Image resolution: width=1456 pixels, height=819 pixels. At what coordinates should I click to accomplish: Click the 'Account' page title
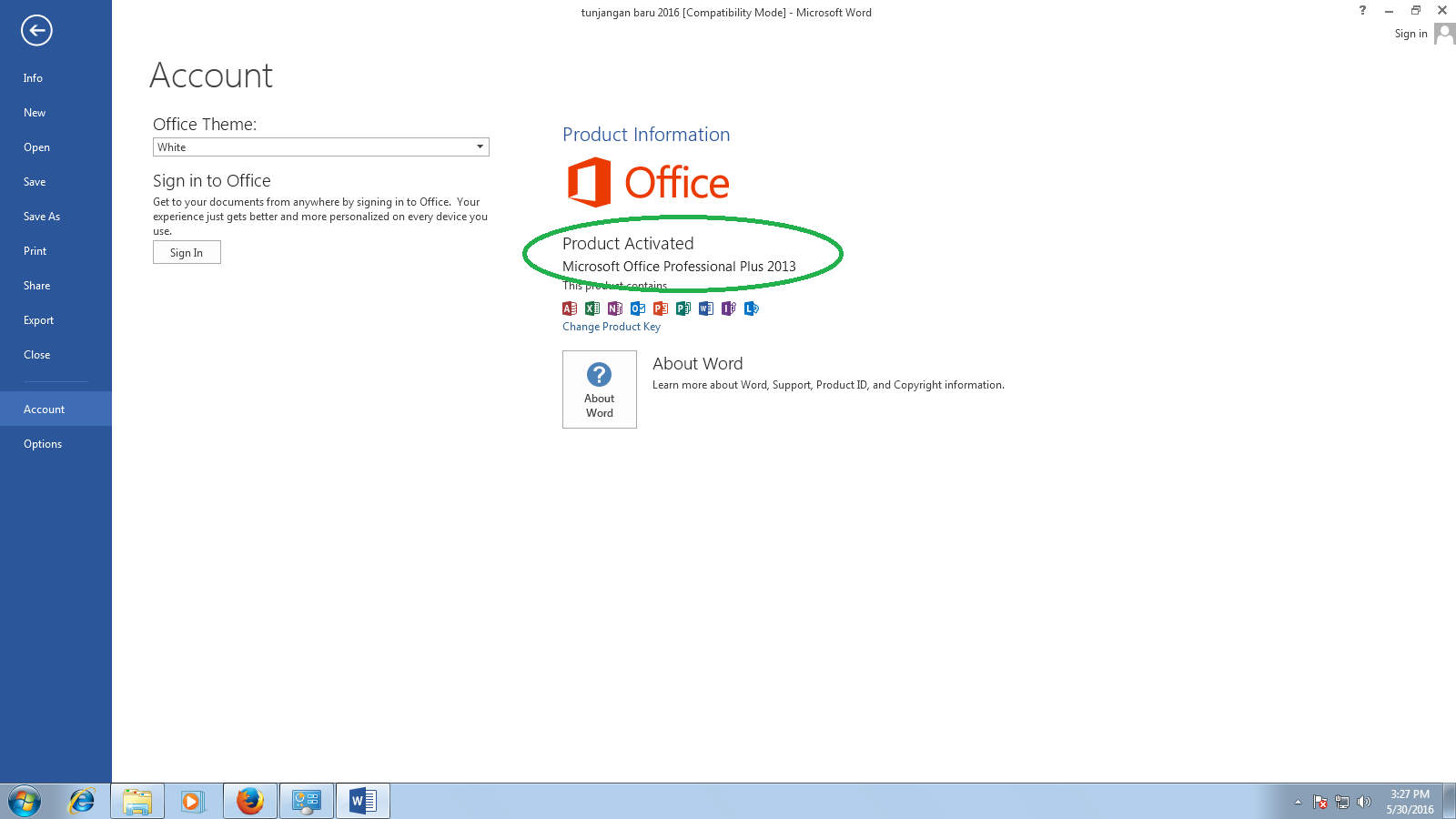(211, 76)
